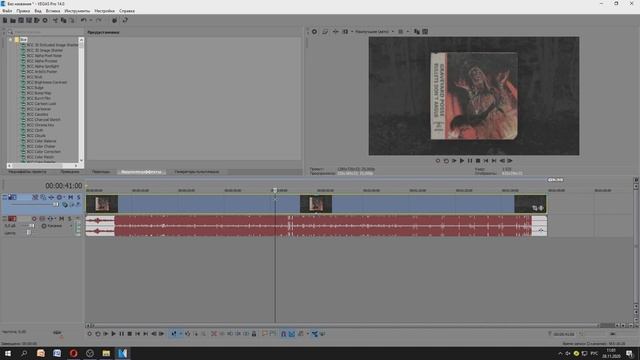Viewport: 640px width, 360px height.
Task: Select BCC Cartoon Look effect
Action: click(x=41, y=104)
